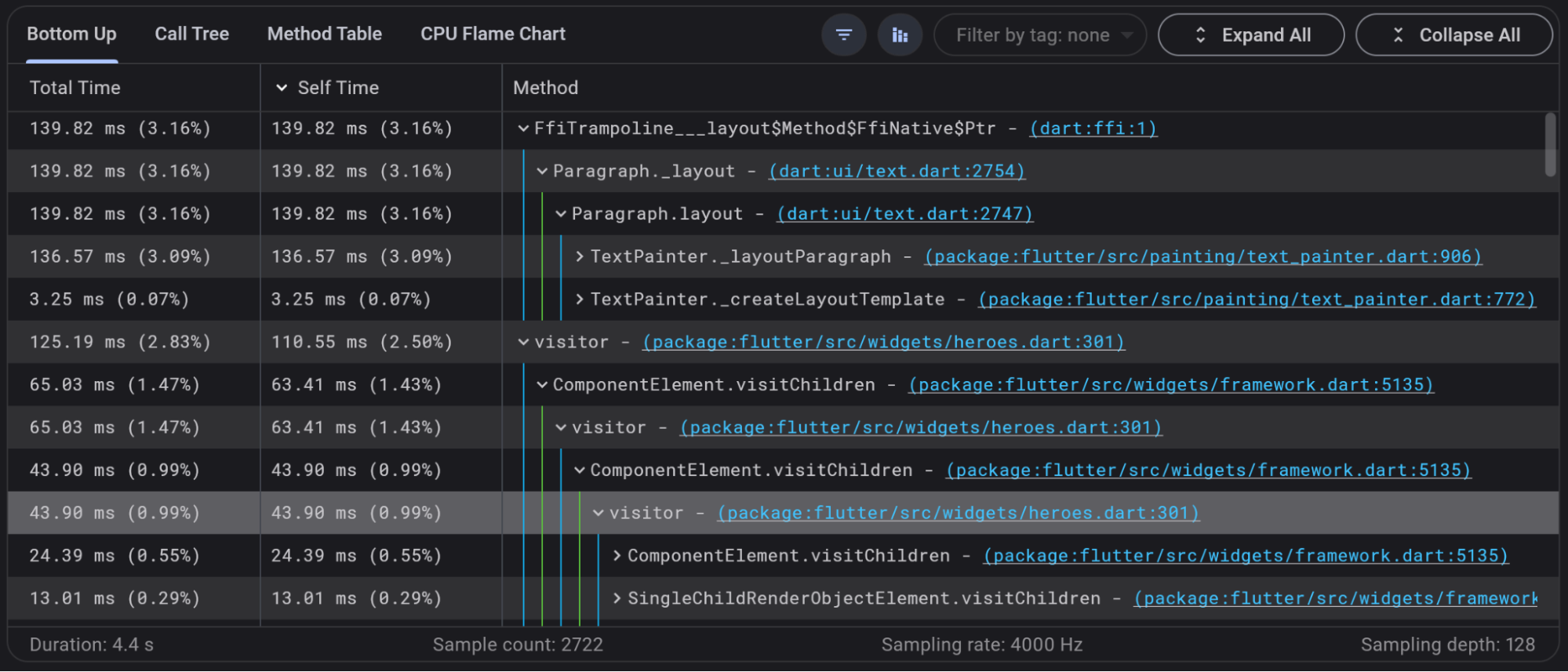Switch to CPU Flame Chart tab
Screen dimensions: 1568x672
pos(493,35)
